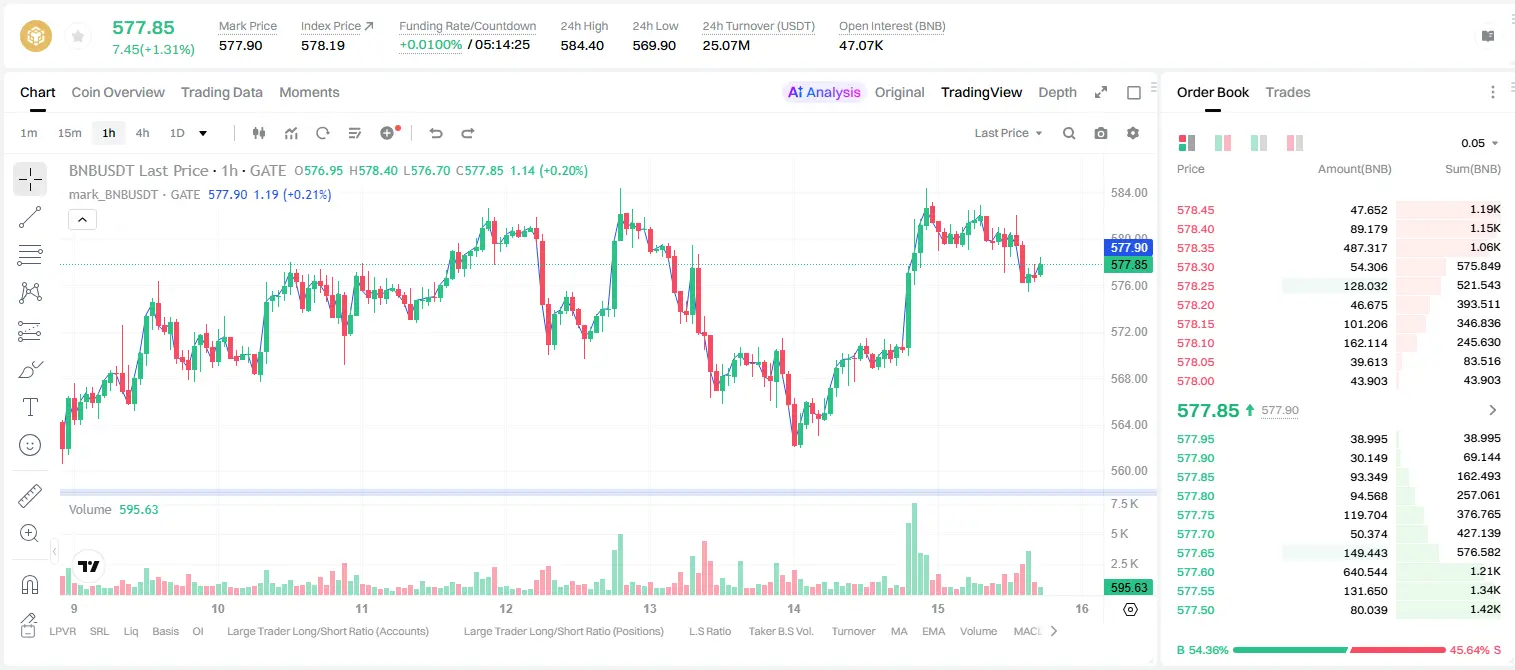Open the Index Price link
Screen dimensions: 1515x670
(337, 26)
